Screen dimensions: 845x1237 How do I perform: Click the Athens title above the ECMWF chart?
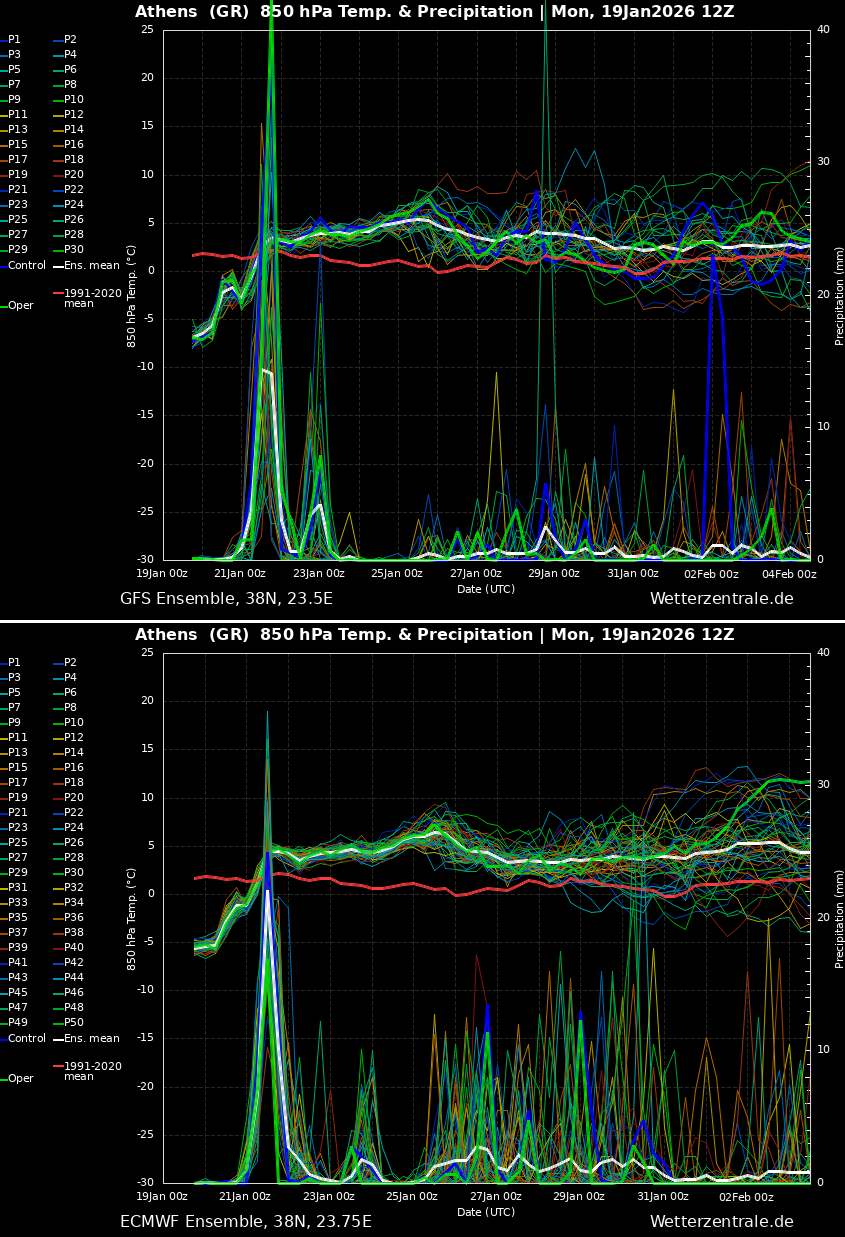tap(434, 635)
